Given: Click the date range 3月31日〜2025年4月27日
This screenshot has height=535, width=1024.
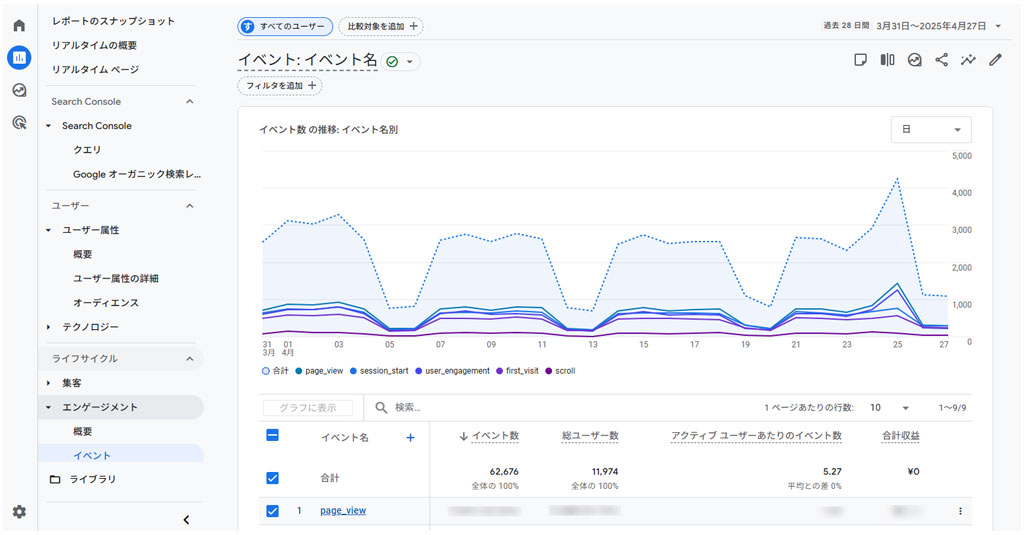Looking at the screenshot, I should pos(931,26).
